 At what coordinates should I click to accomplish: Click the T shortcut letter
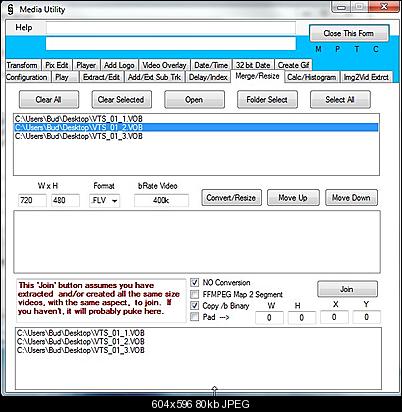tap(357, 49)
